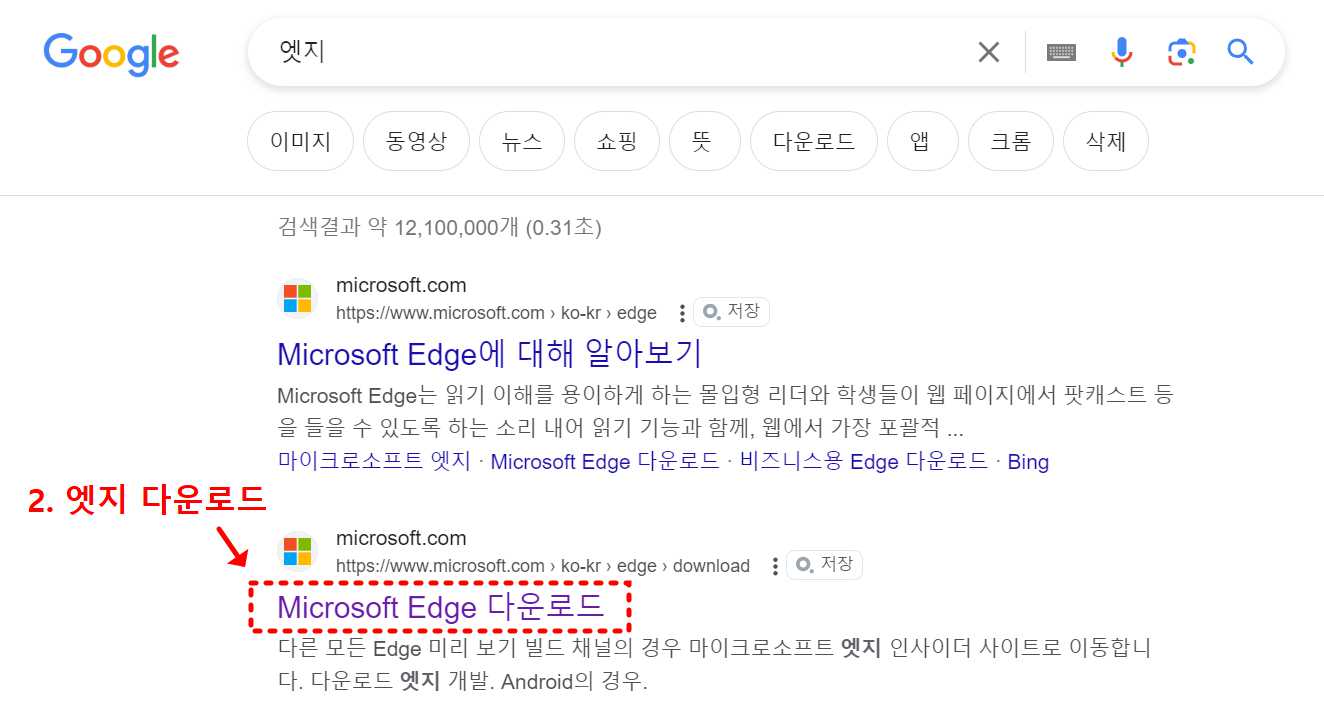This screenshot has width=1324, height=723.
Task: Select the 동영상 filter chip
Action: pos(416,141)
